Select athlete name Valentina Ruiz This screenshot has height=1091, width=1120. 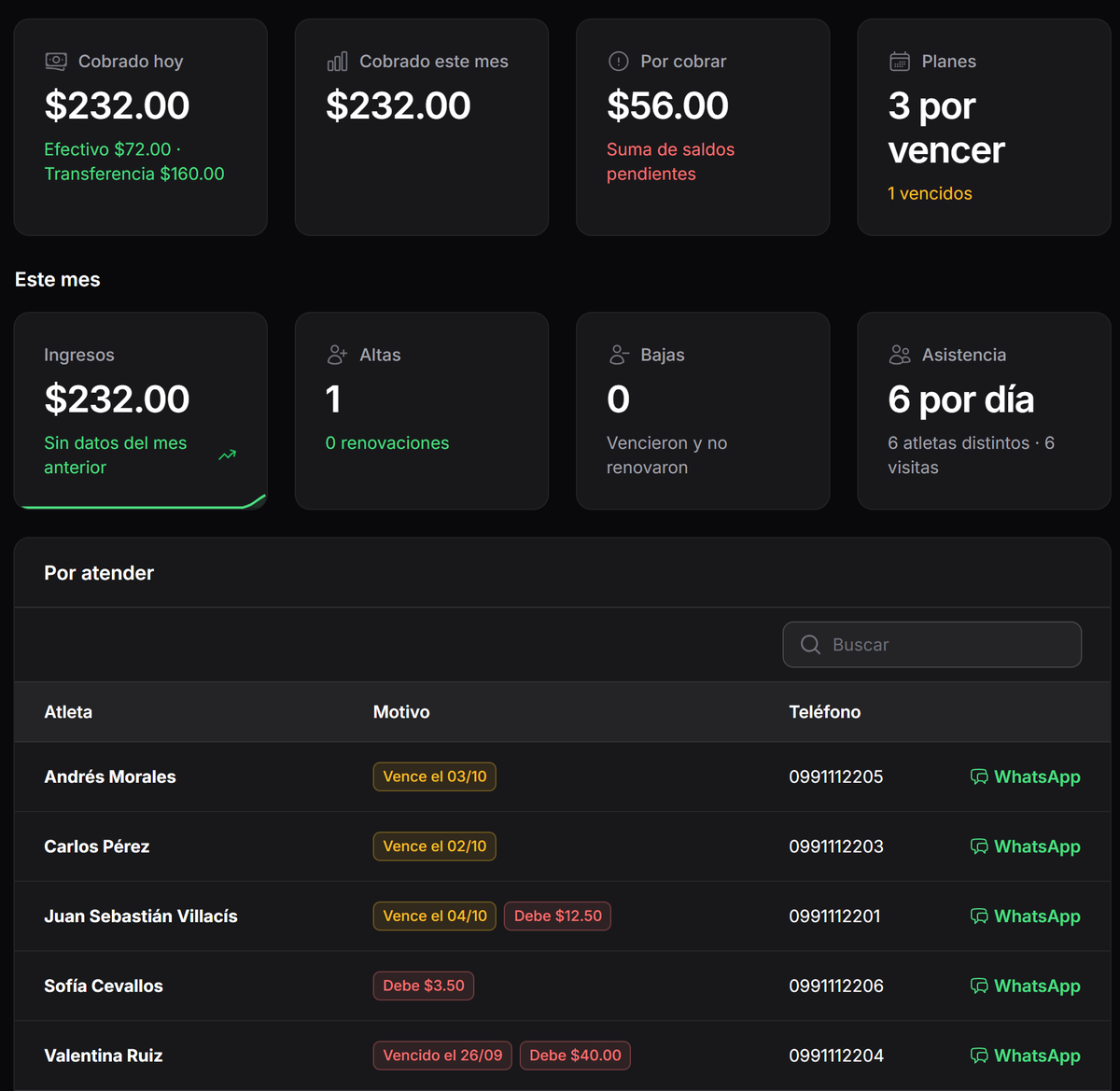click(x=104, y=1056)
